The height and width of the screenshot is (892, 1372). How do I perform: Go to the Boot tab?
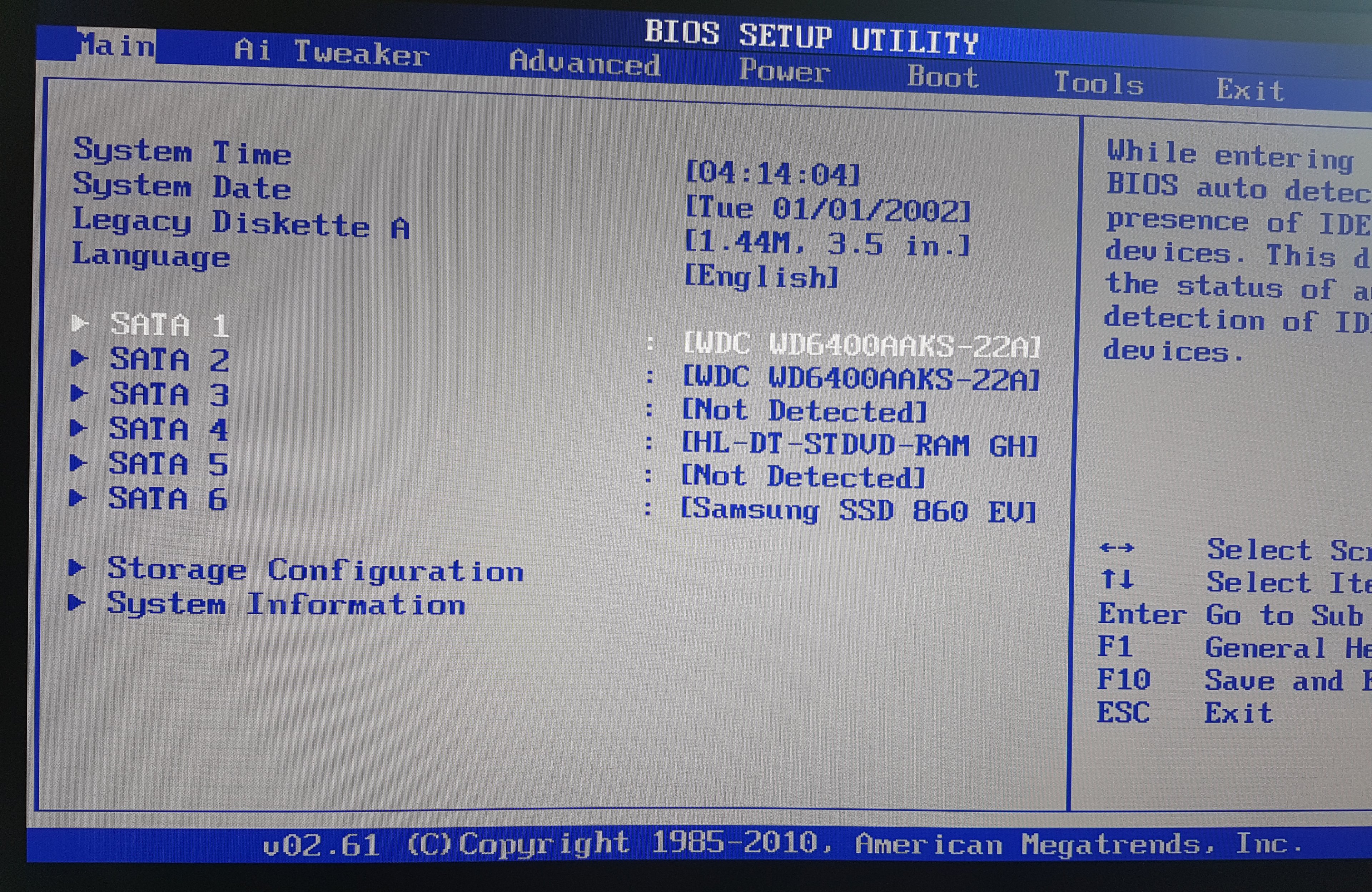point(943,77)
